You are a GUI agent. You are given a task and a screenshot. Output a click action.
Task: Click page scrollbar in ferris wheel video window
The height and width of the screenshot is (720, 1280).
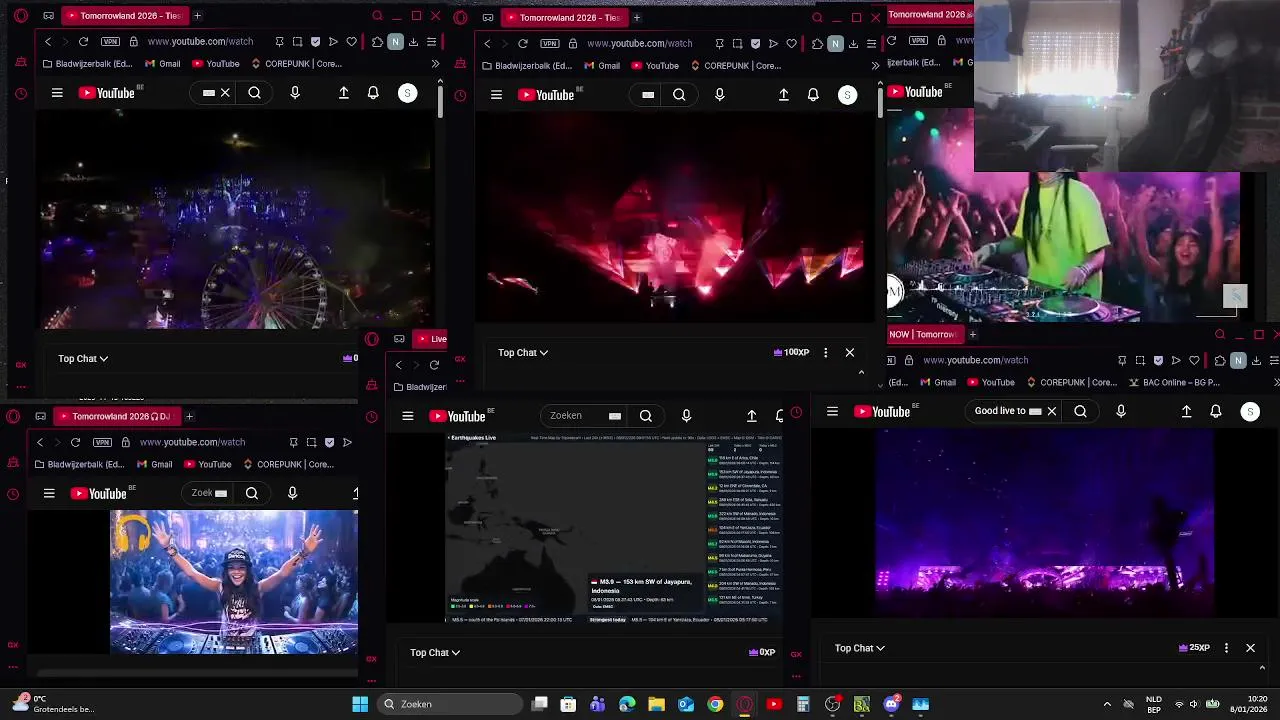pos(440,100)
